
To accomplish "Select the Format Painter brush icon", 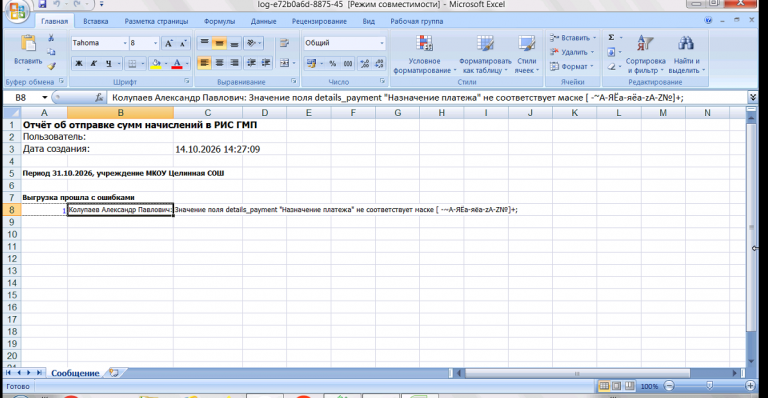I will point(51,66).
